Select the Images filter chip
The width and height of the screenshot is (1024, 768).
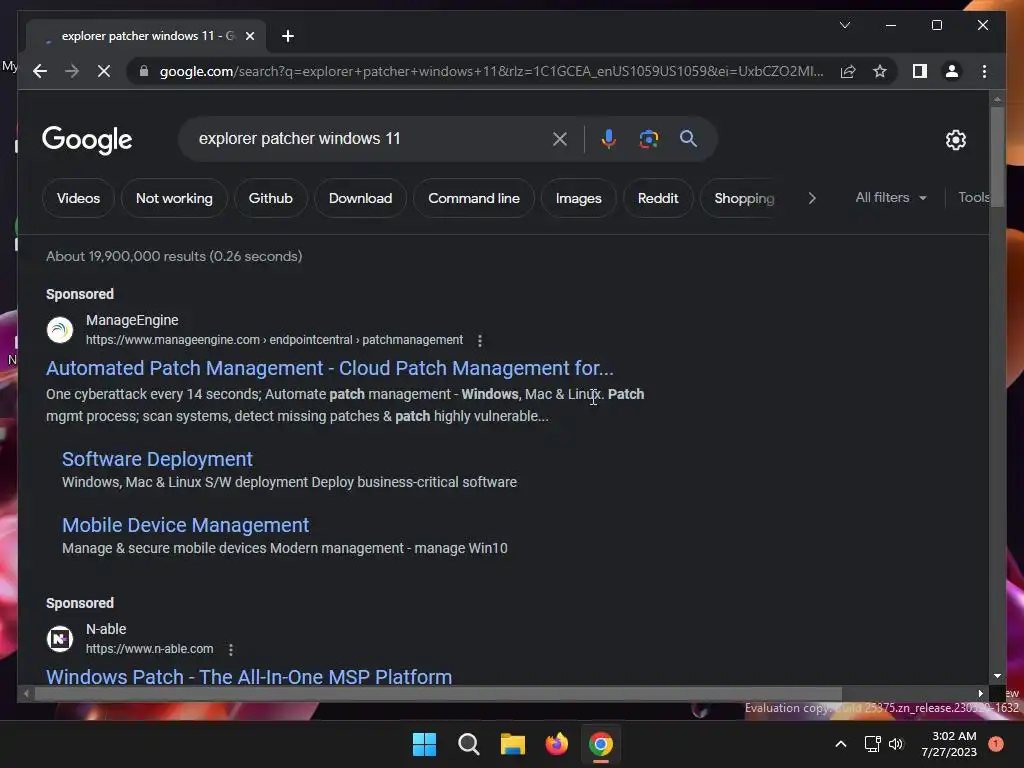pyautogui.click(x=579, y=198)
